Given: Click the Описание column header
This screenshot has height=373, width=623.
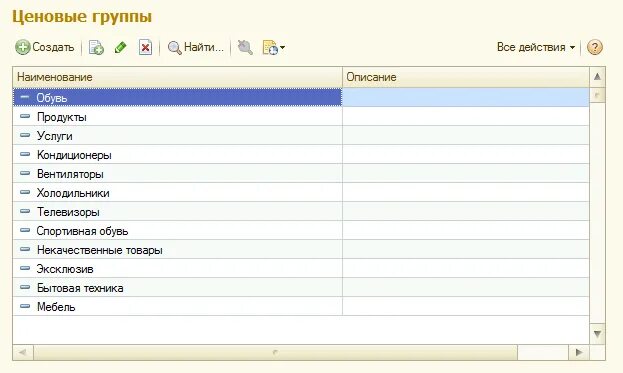Looking at the screenshot, I should tap(466, 77).
